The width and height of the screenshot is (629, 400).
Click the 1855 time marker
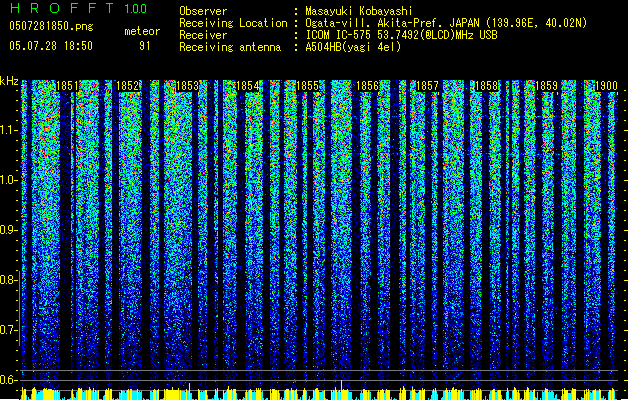coord(307,86)
